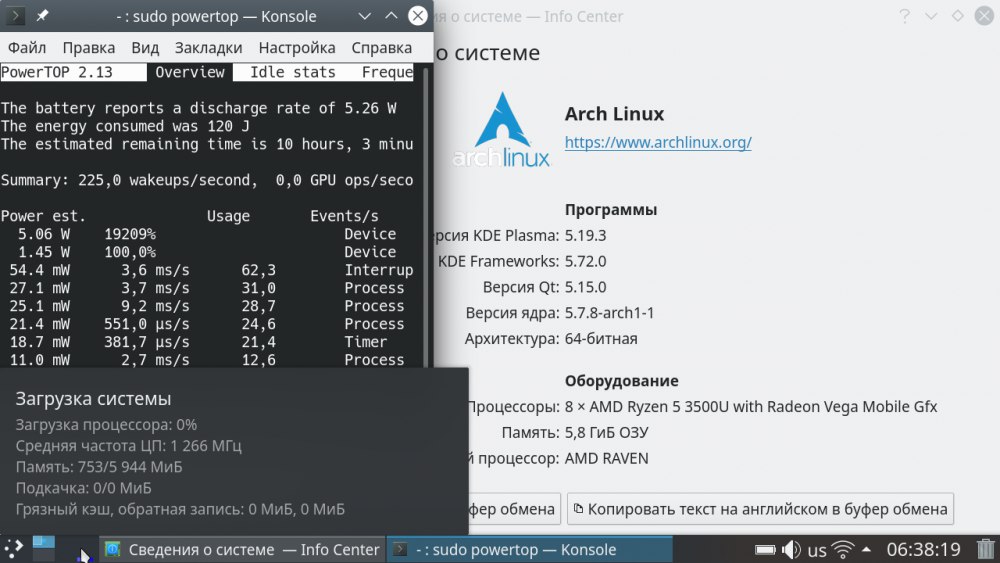Open the Файл menu in Konsole
Screen dimensions: 1000x563
[x=27, y=48]
